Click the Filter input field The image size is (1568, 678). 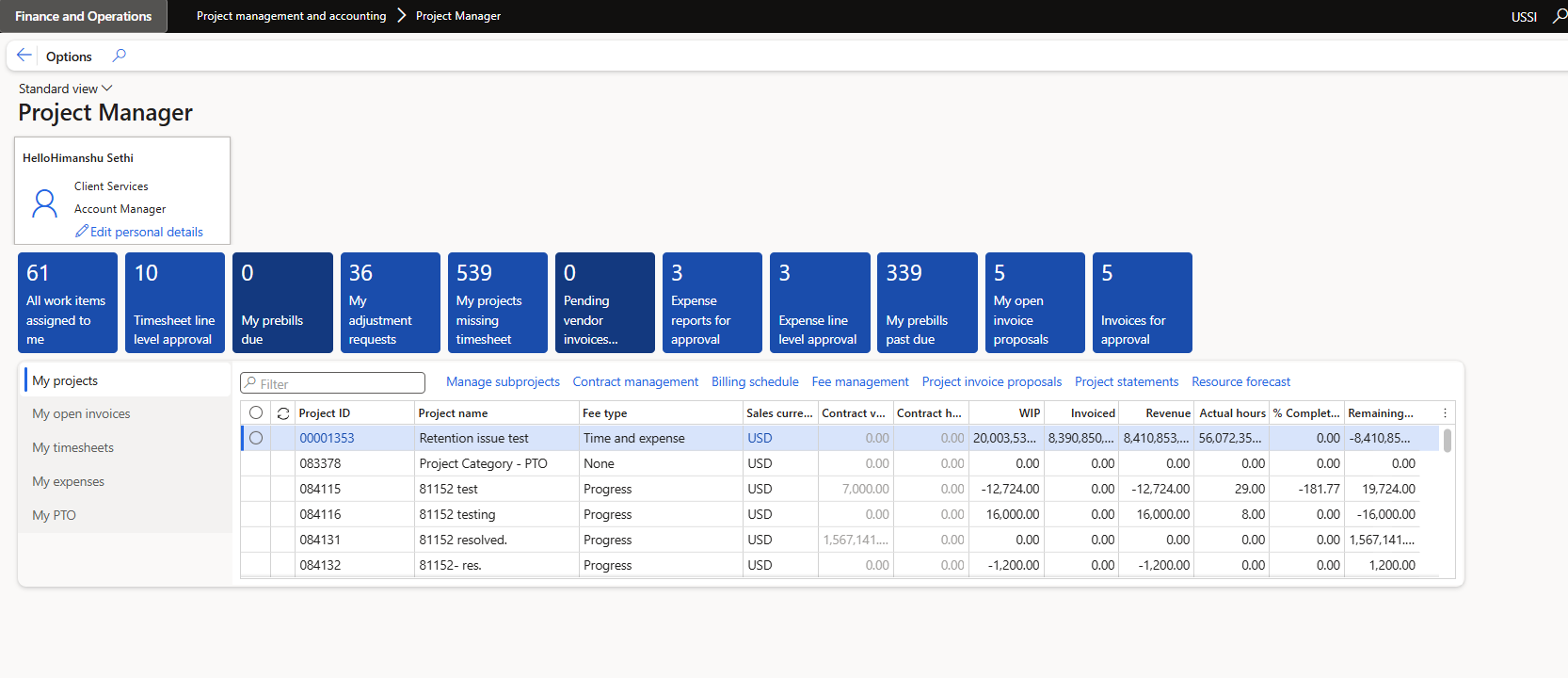click(339, 383)
